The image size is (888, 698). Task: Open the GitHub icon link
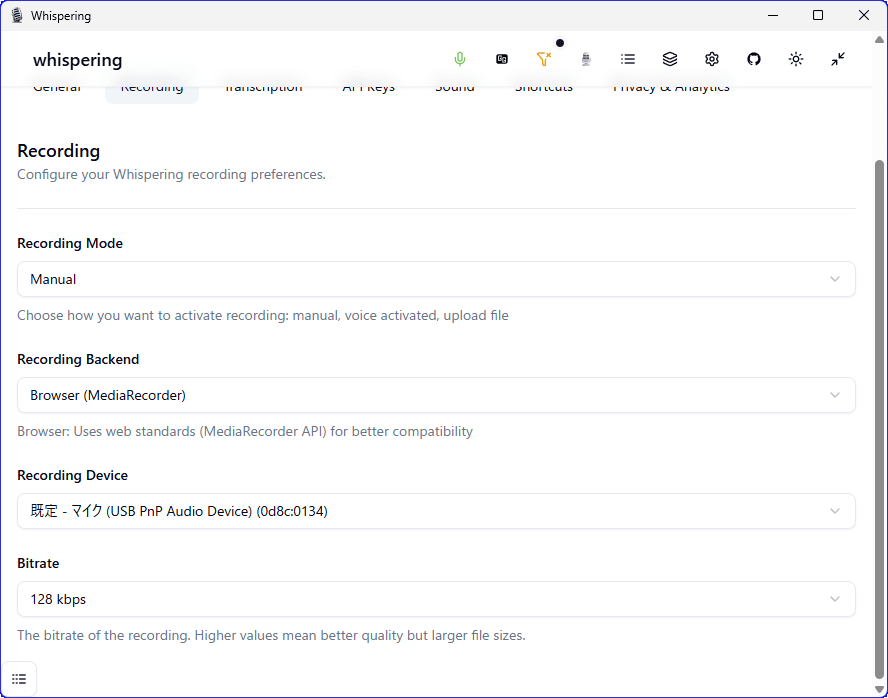pyautogui.click(x=754, y=59)
